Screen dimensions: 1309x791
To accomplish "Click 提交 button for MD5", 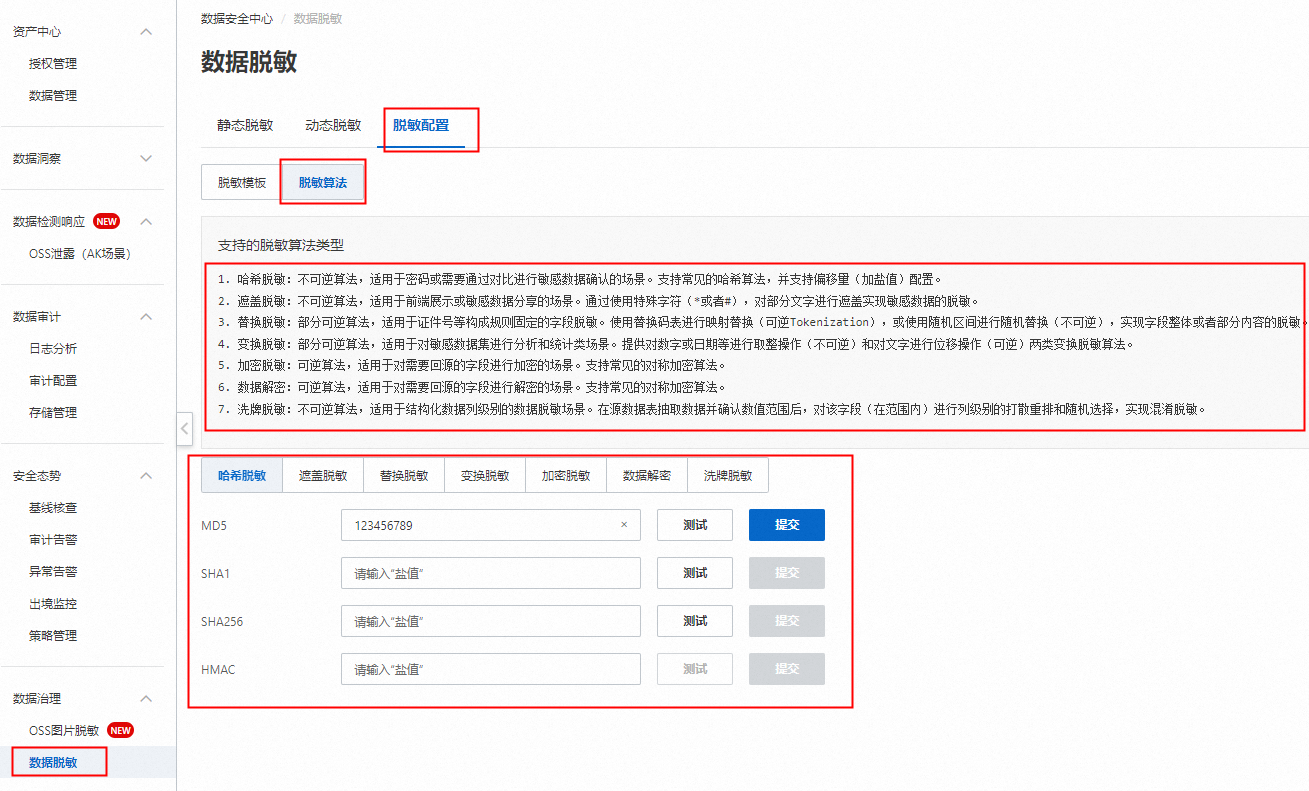I will click(787, 525).
